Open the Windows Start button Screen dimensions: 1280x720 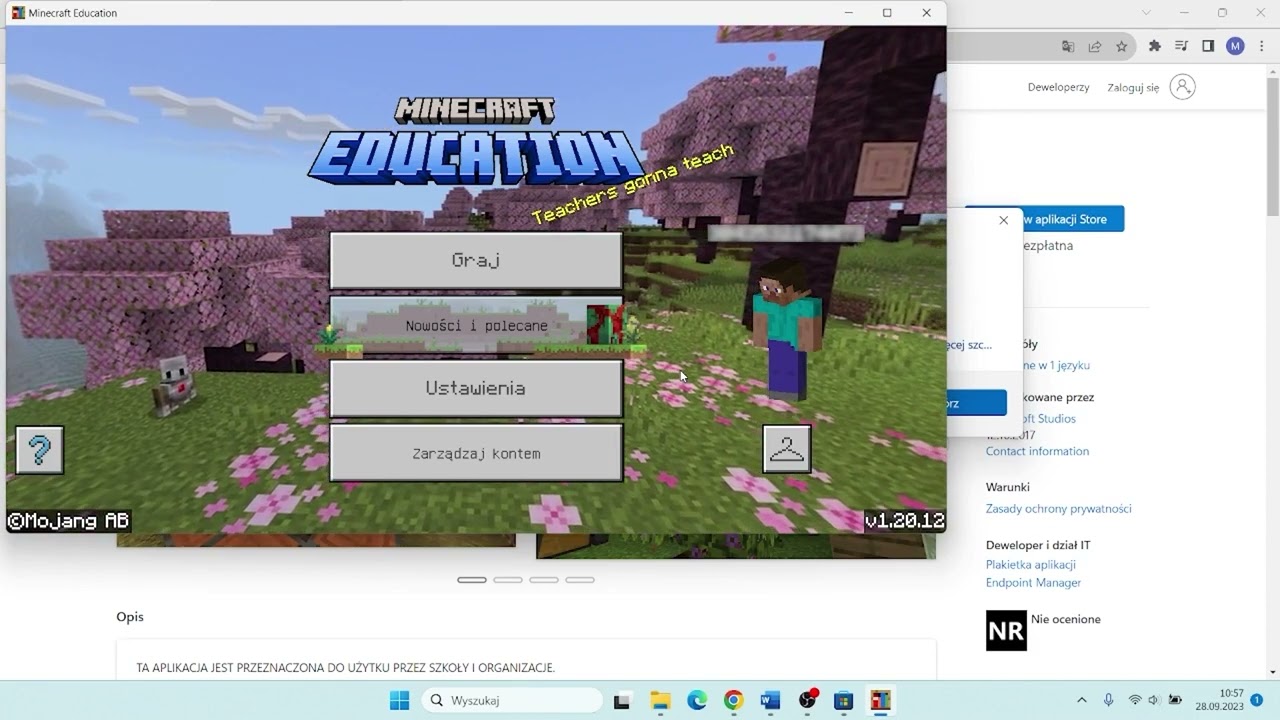pyautogui.click(x=400, y=700)
